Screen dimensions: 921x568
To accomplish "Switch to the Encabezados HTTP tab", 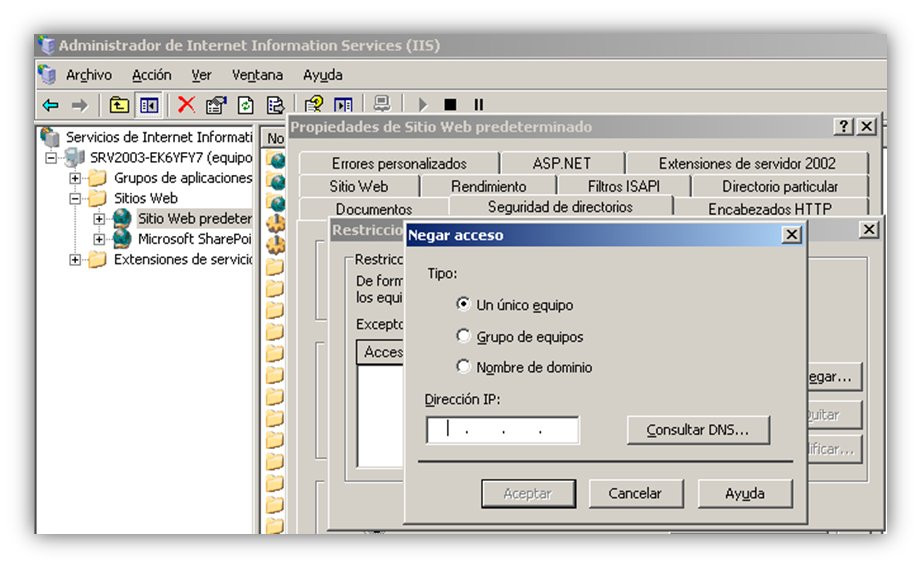I will (x=770, y=209).
